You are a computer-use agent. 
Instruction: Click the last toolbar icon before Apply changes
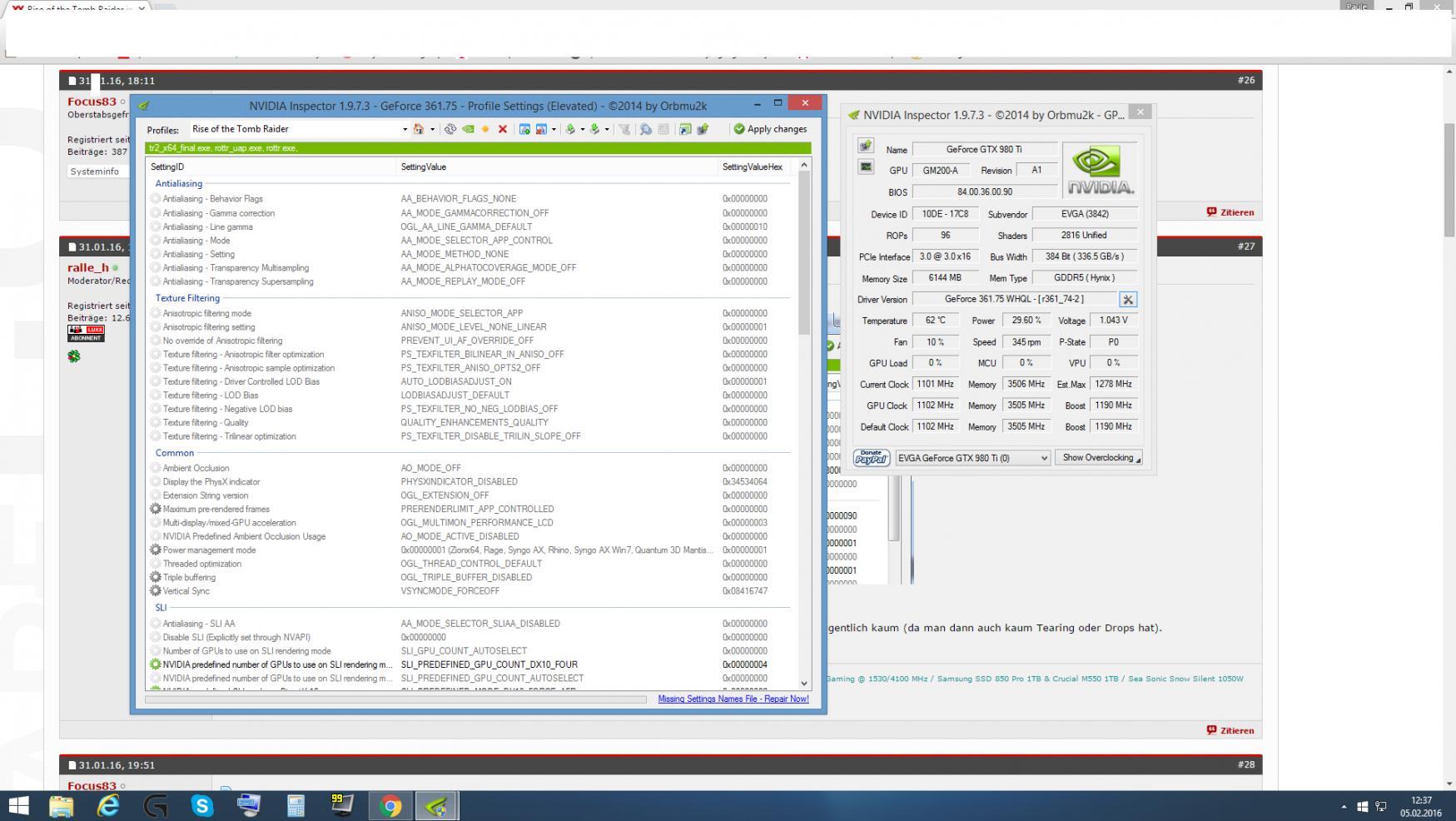pyautogui.click(x=703, y=129)
